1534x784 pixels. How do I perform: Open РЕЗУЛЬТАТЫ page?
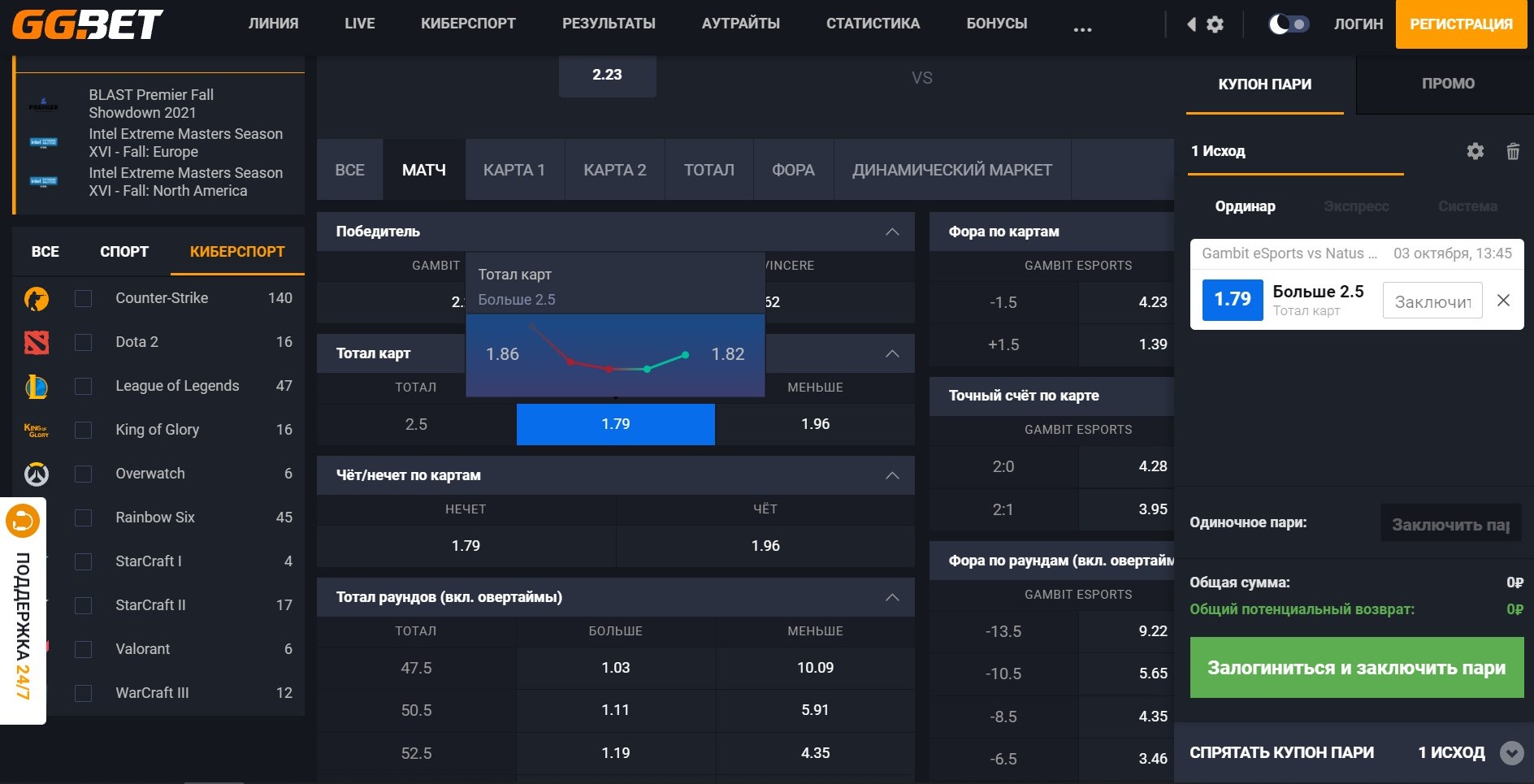coord(609,24)
